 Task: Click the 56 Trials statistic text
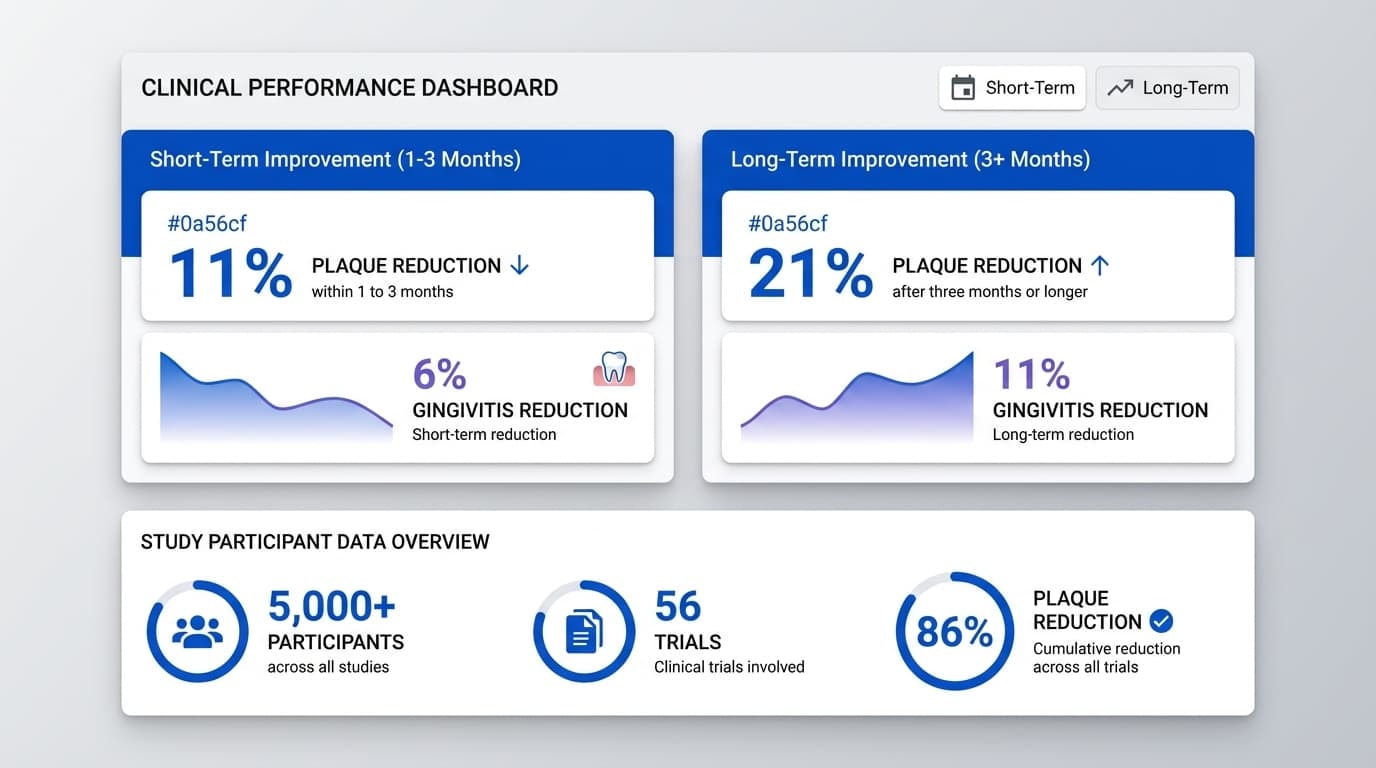tap(680, 606)
